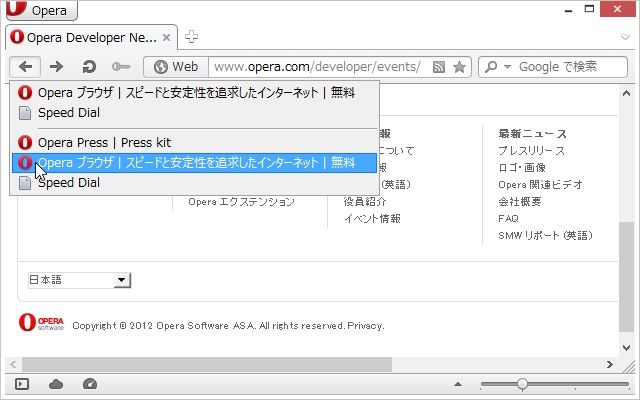Viewport: 640px width, 400px height.
Task: Open the ロゴ・画像 link
Action: coord(522,168)
